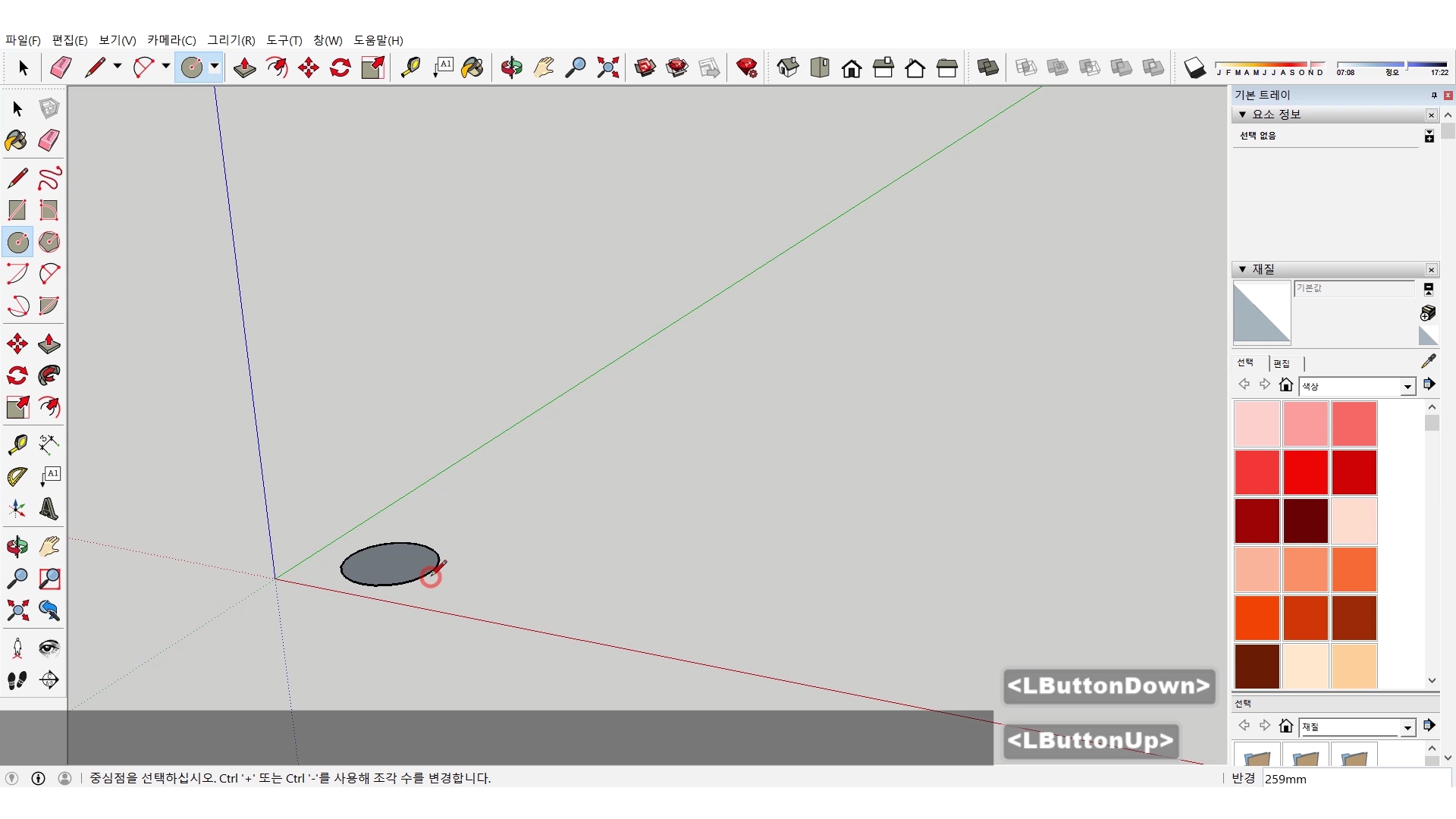Select the Paint Bucket tool in left toolbar
Image resolution: width=1456 pixels, height=819 pixels.
point(17,140)
